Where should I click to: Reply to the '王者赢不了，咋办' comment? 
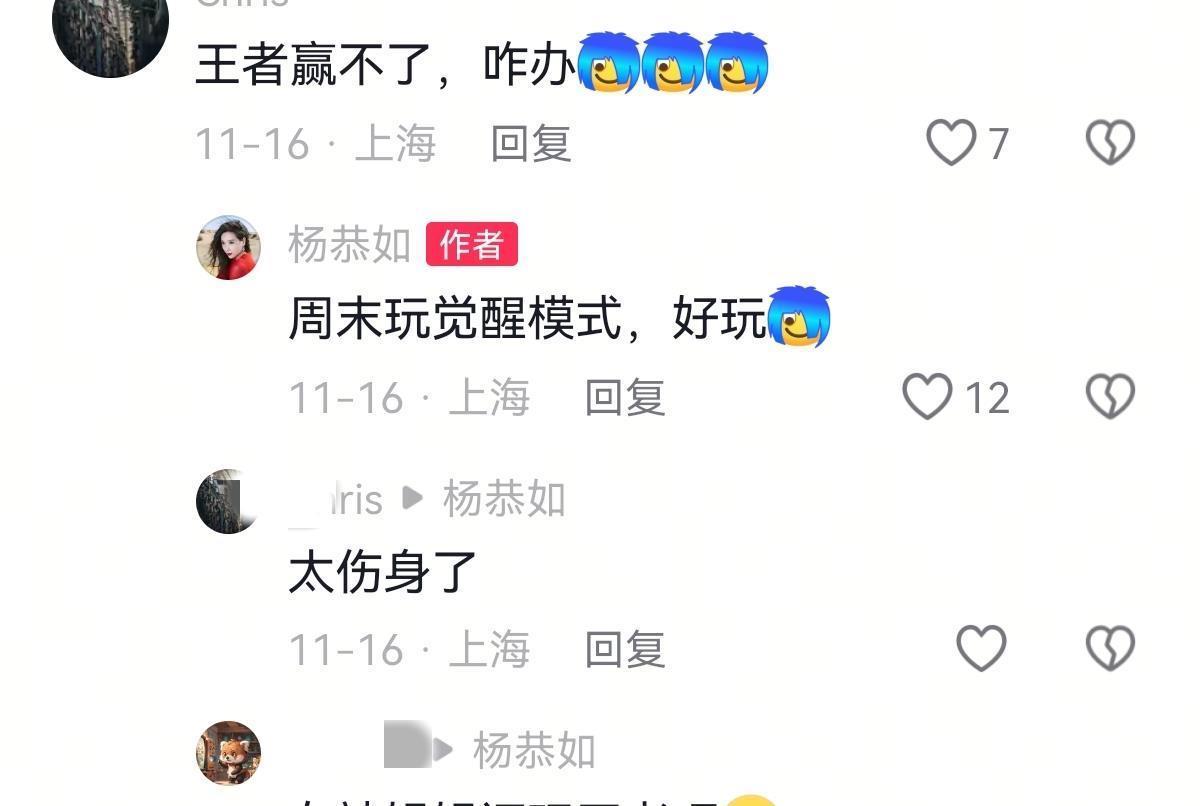coord(531,144)
